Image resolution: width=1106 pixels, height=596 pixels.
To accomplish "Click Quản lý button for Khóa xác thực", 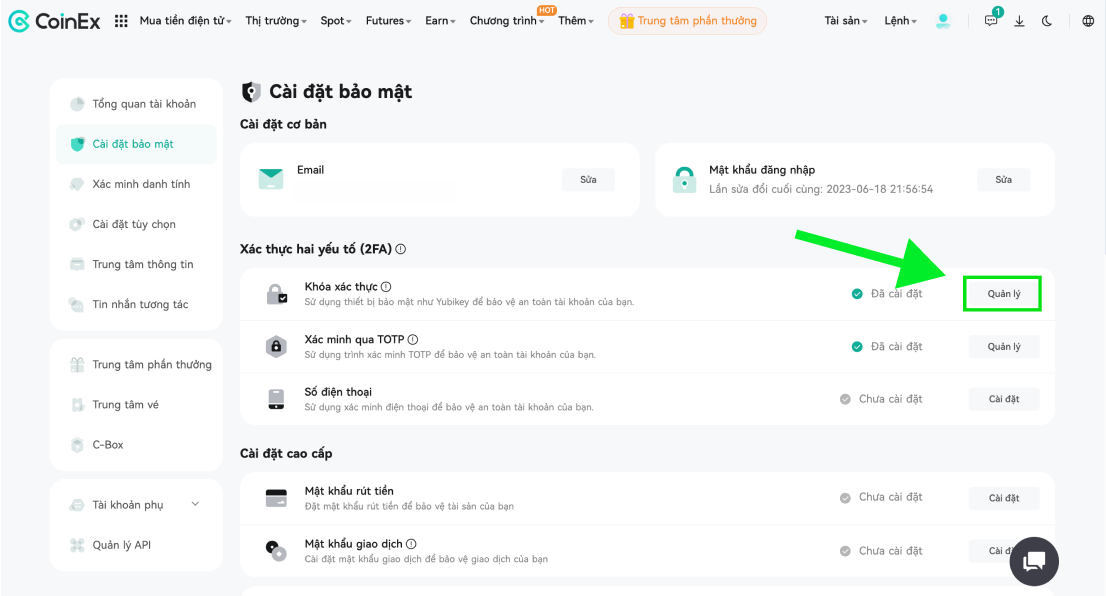I will click(x=1003, y=293).
